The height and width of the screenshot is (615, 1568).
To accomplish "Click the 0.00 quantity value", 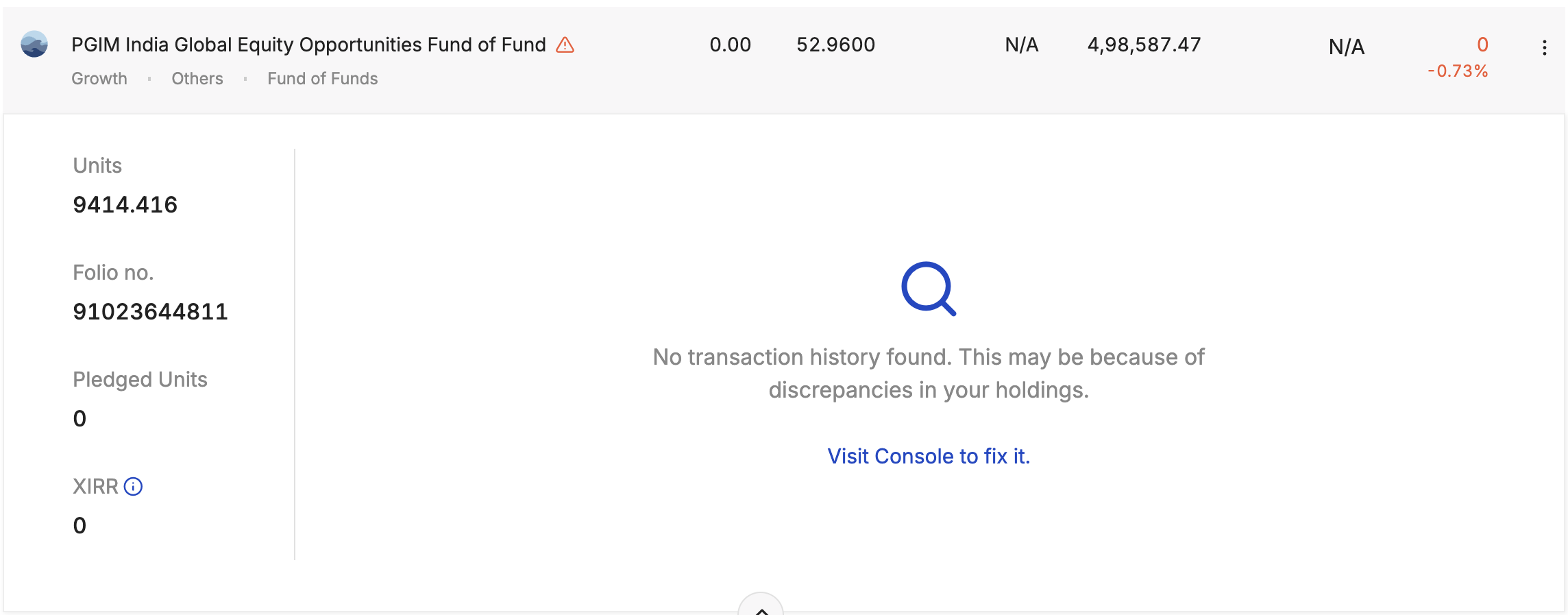I will click(x=730, y=45).
